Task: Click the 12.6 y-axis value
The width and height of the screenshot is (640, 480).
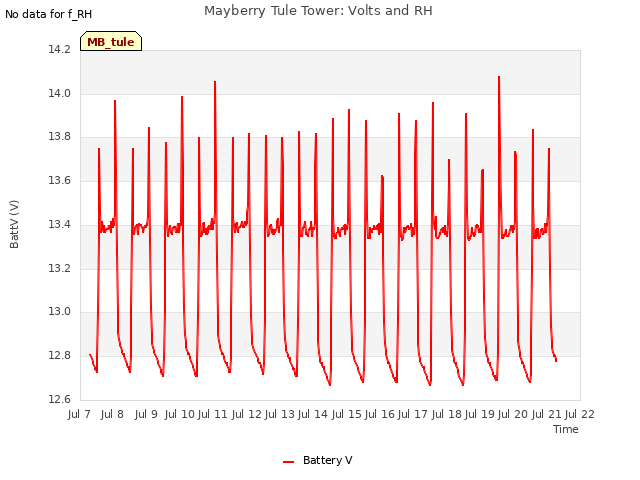Action: click(x=60, y=399)
